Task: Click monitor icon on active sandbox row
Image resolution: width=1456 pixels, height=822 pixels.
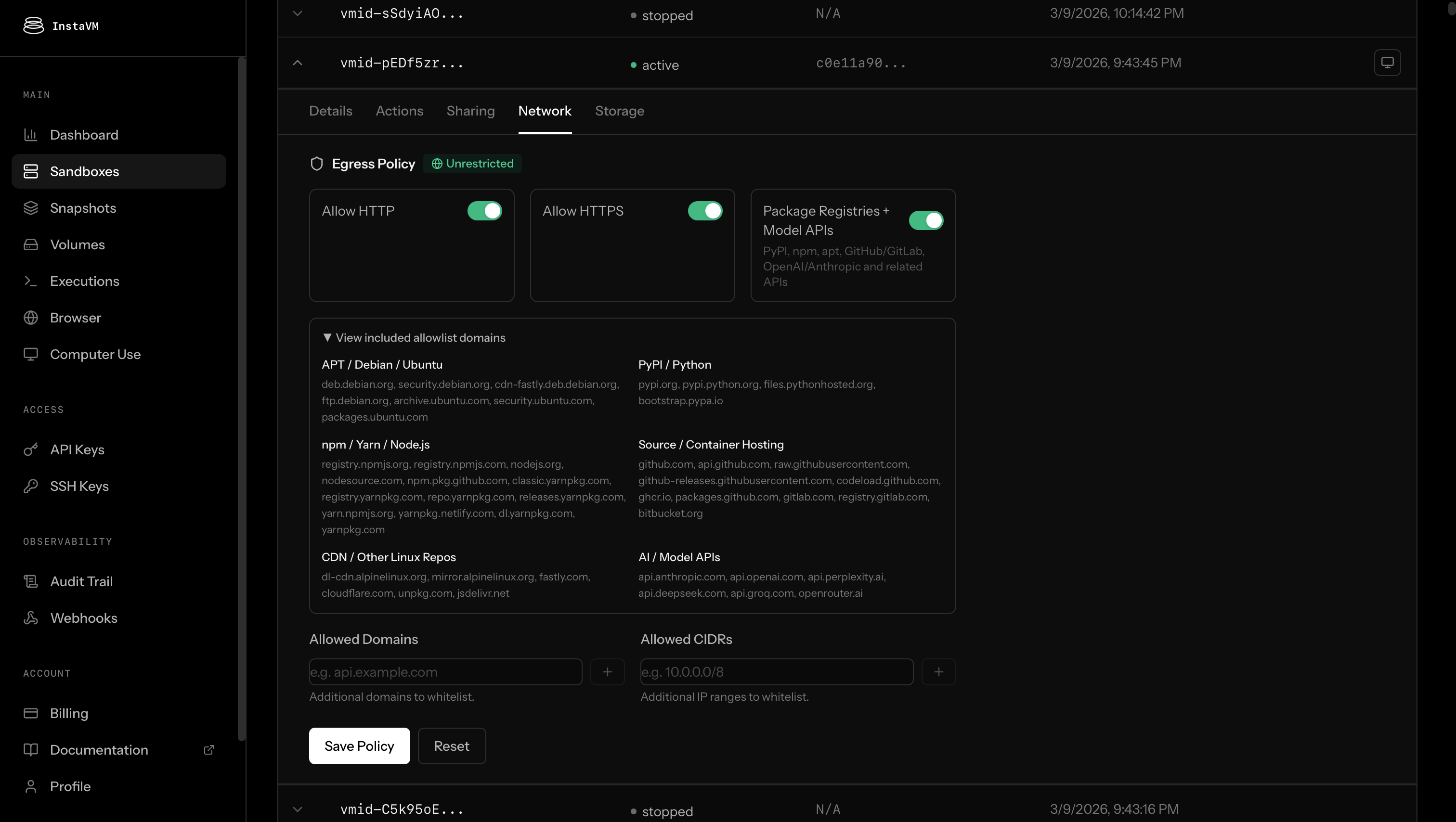Action: pyautogui.click(x=1387, y=63)
